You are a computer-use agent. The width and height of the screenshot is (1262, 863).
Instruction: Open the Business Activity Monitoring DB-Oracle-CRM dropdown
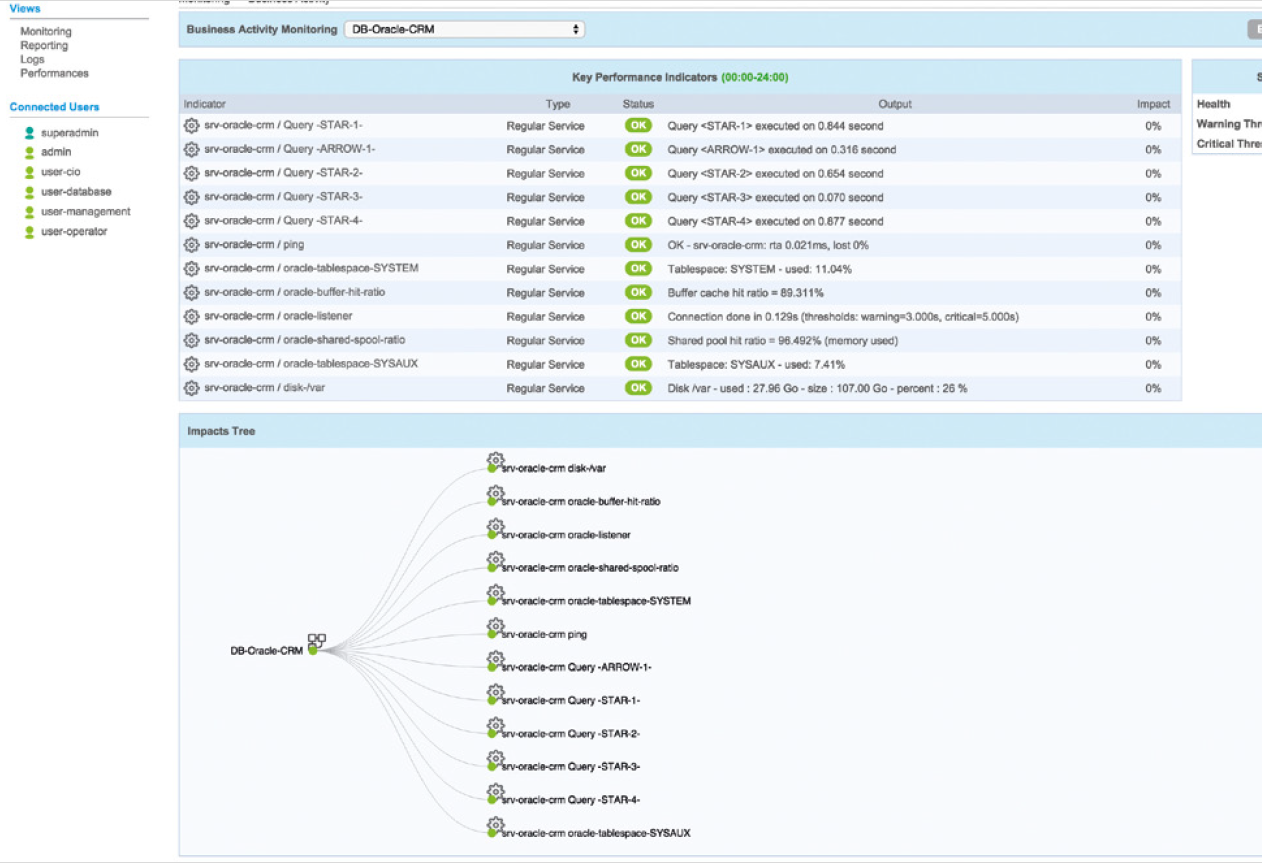pos(464,29)
